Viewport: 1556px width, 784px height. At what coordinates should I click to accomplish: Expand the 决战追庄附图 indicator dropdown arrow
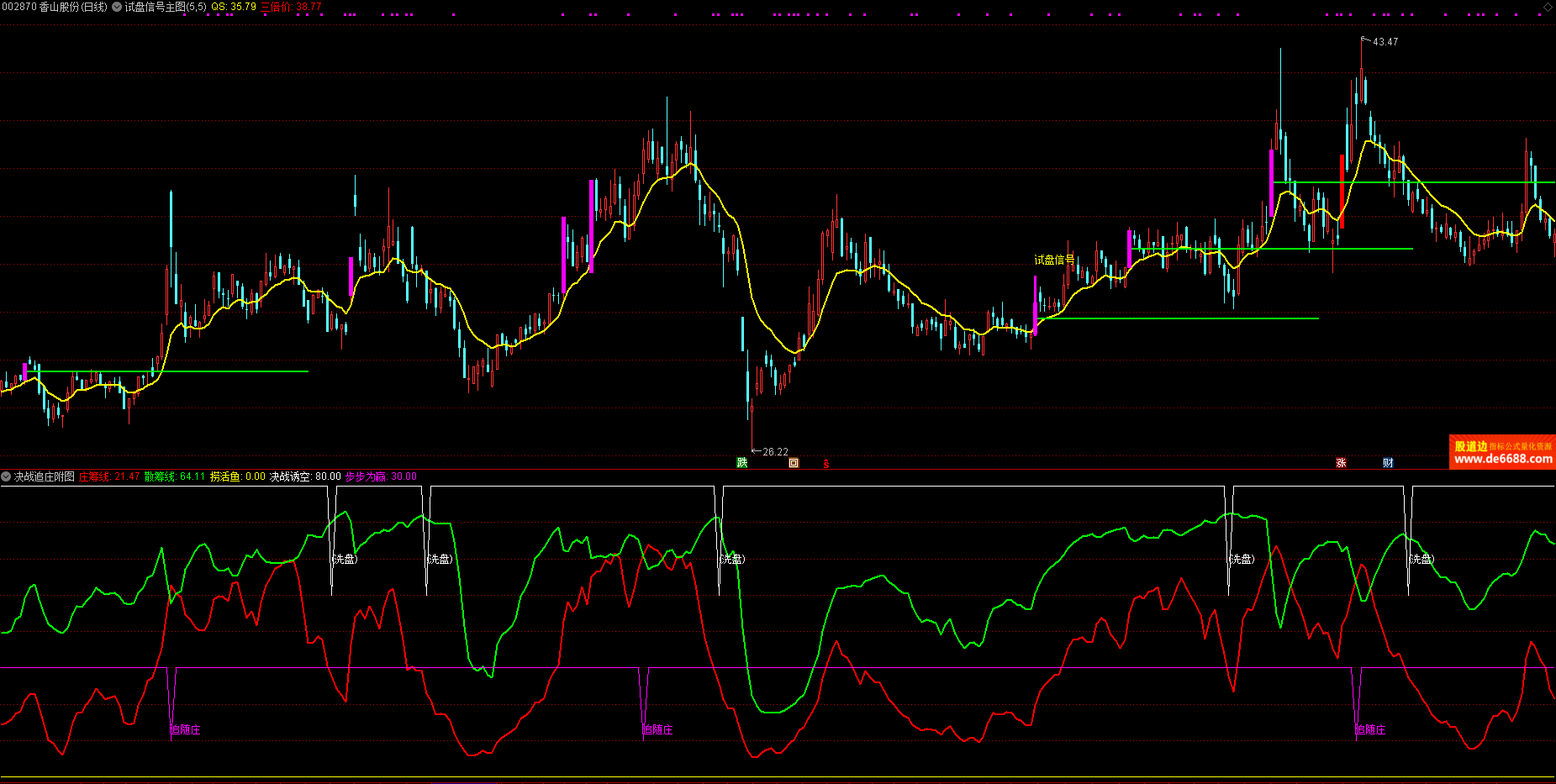6,476
